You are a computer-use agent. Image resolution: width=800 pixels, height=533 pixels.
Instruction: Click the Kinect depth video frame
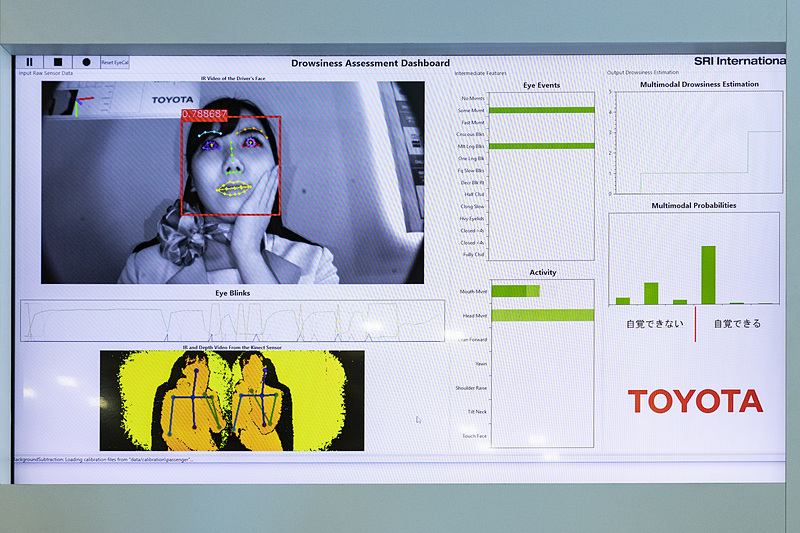(x=232, y=400)
